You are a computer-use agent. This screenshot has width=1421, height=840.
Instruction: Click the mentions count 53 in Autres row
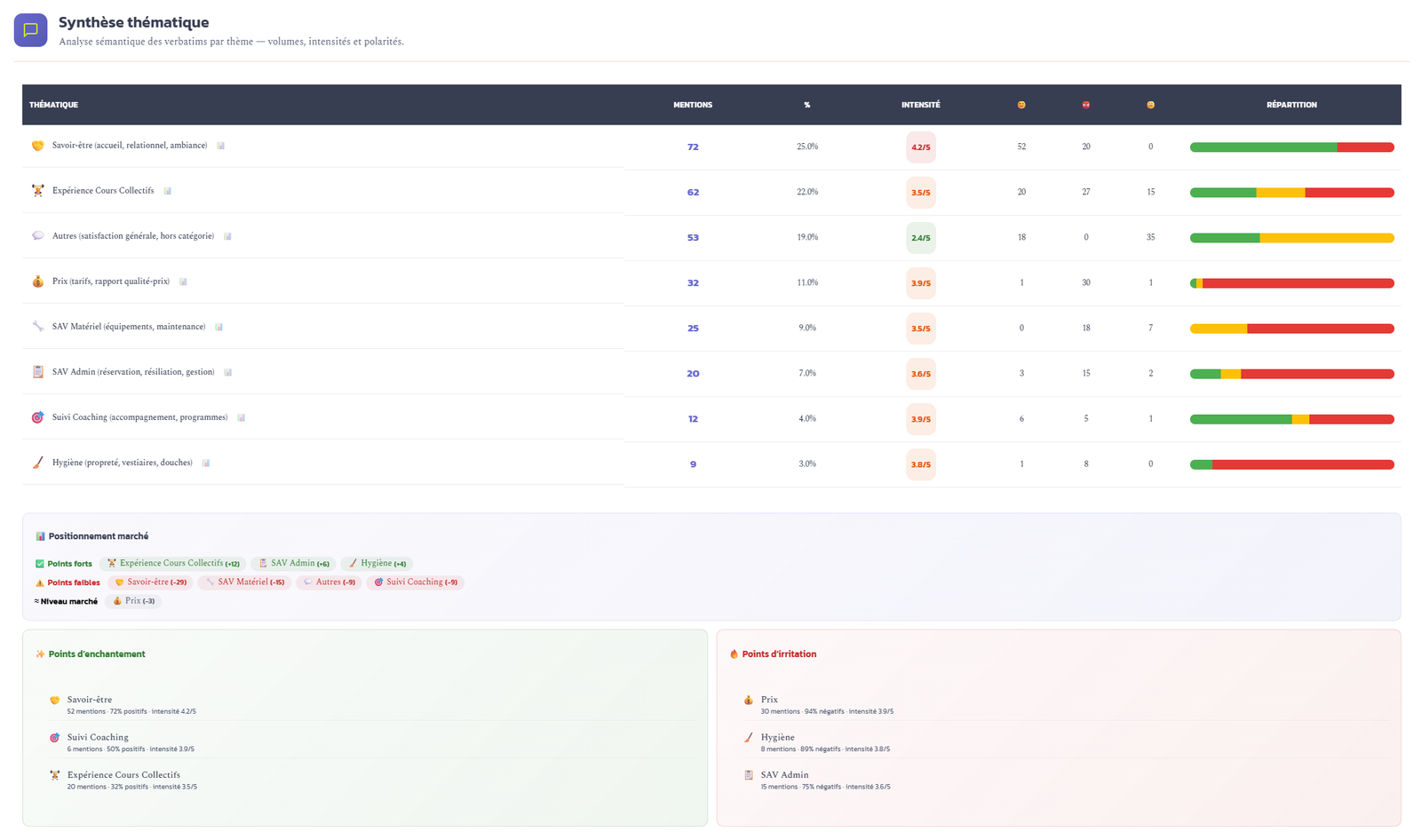(693, 238)
